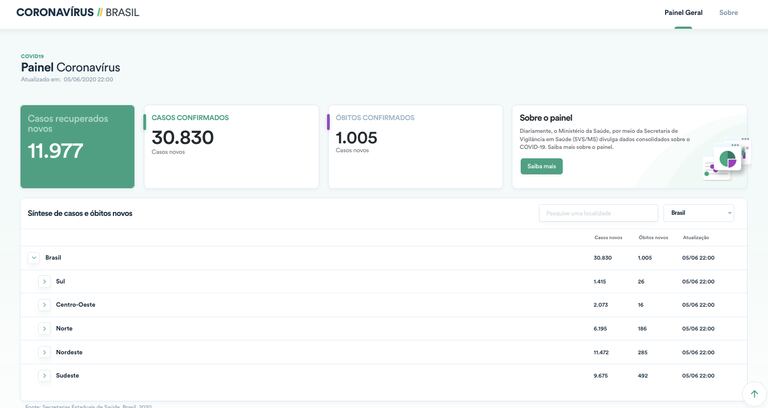Click the panel illustration graphic

tap(724, 158)
